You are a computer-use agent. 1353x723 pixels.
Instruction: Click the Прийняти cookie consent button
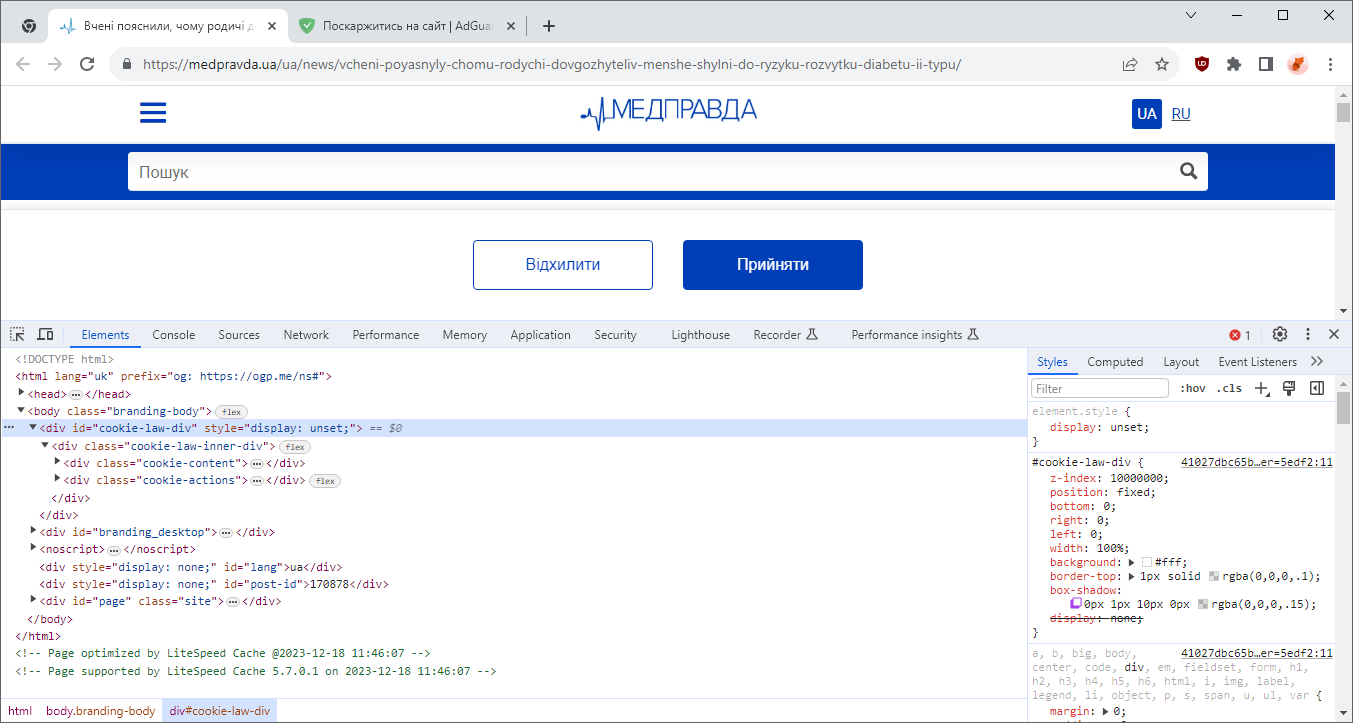coord(772,264)
